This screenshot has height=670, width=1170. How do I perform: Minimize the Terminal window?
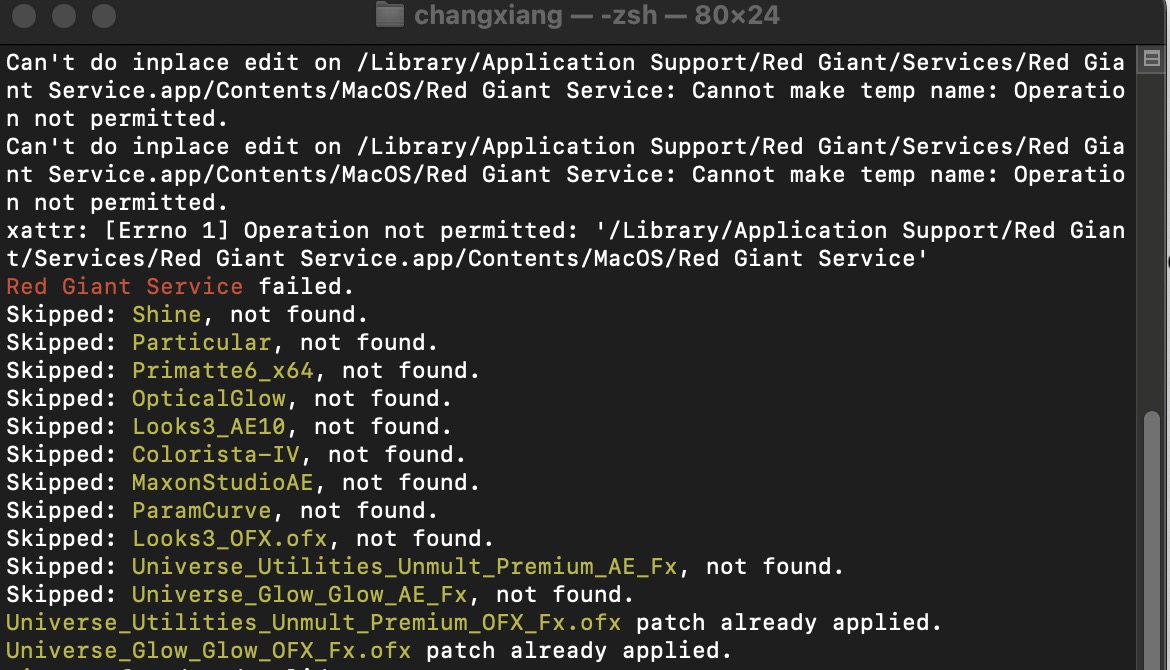click(x=63, y=16)
